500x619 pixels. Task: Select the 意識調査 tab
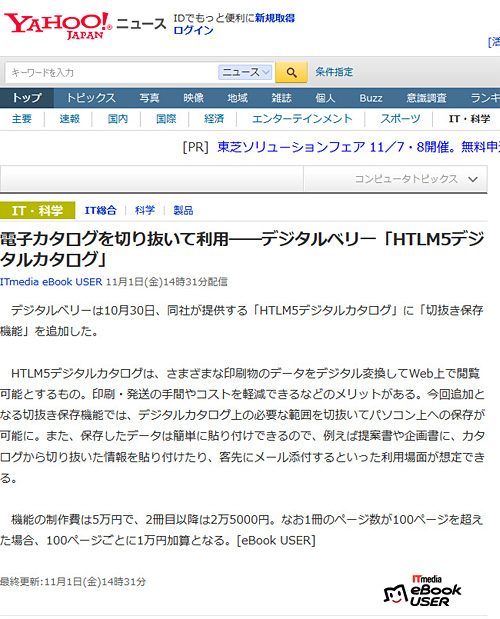click(427, 98)
